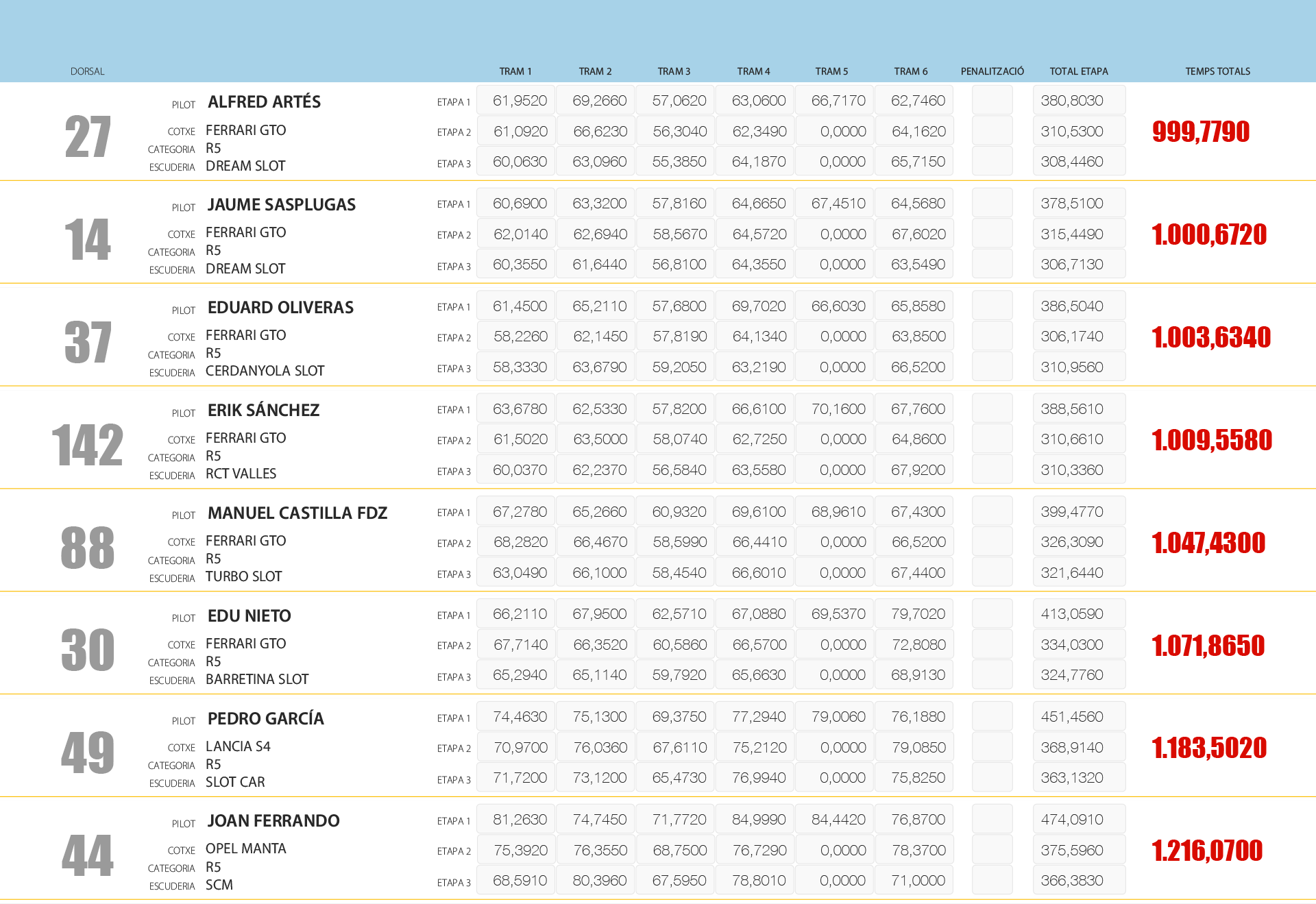This screenshot has width=1316, height=904.
Task: Select Eduard Oliveras Etapa 3 Tram 2 field 63,6790
Action: coord(596,367)
